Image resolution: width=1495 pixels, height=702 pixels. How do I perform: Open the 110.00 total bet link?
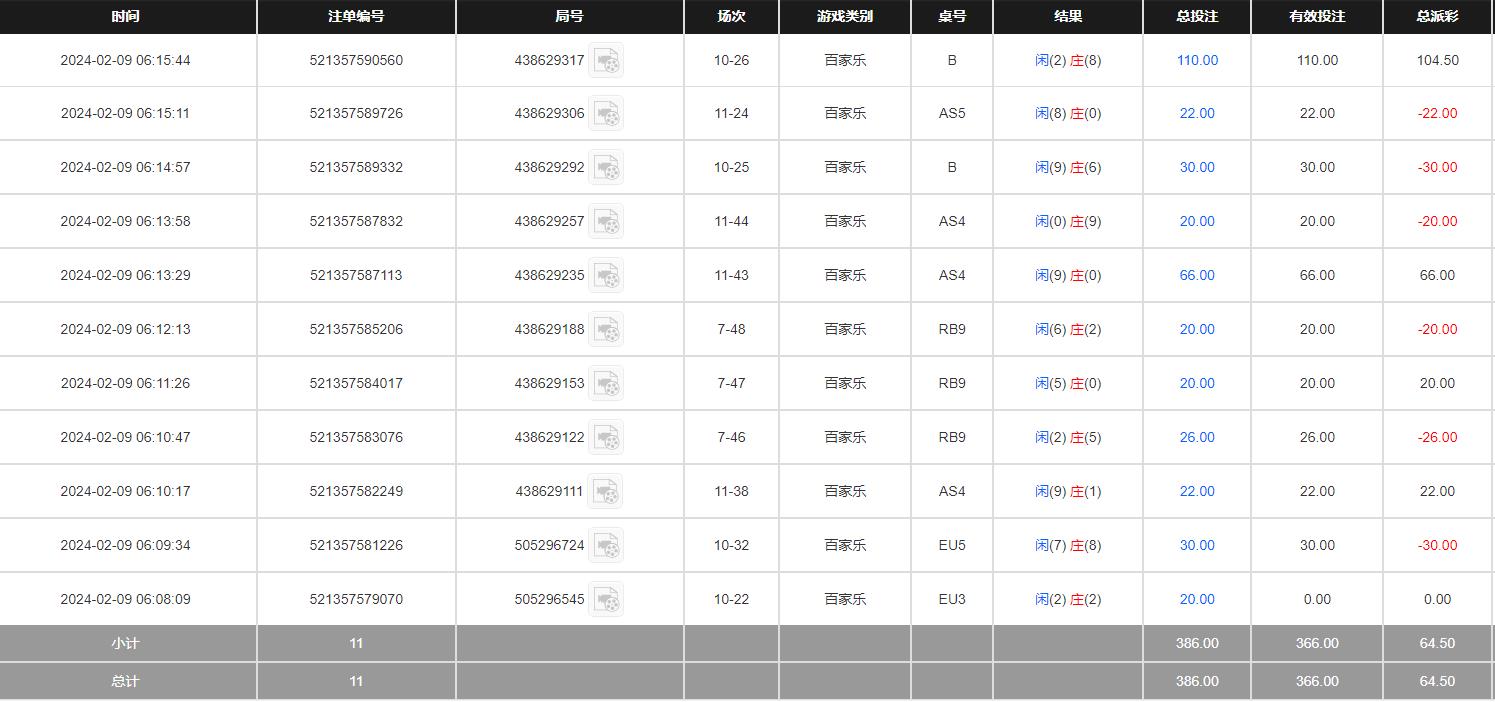[1197, 60]
